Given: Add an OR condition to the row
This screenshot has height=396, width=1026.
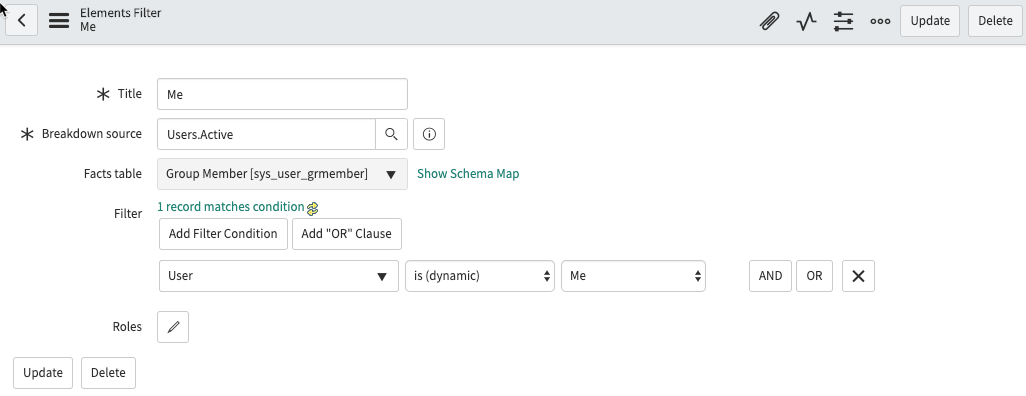Looking at the screenshot, I should tap(814, 276).
